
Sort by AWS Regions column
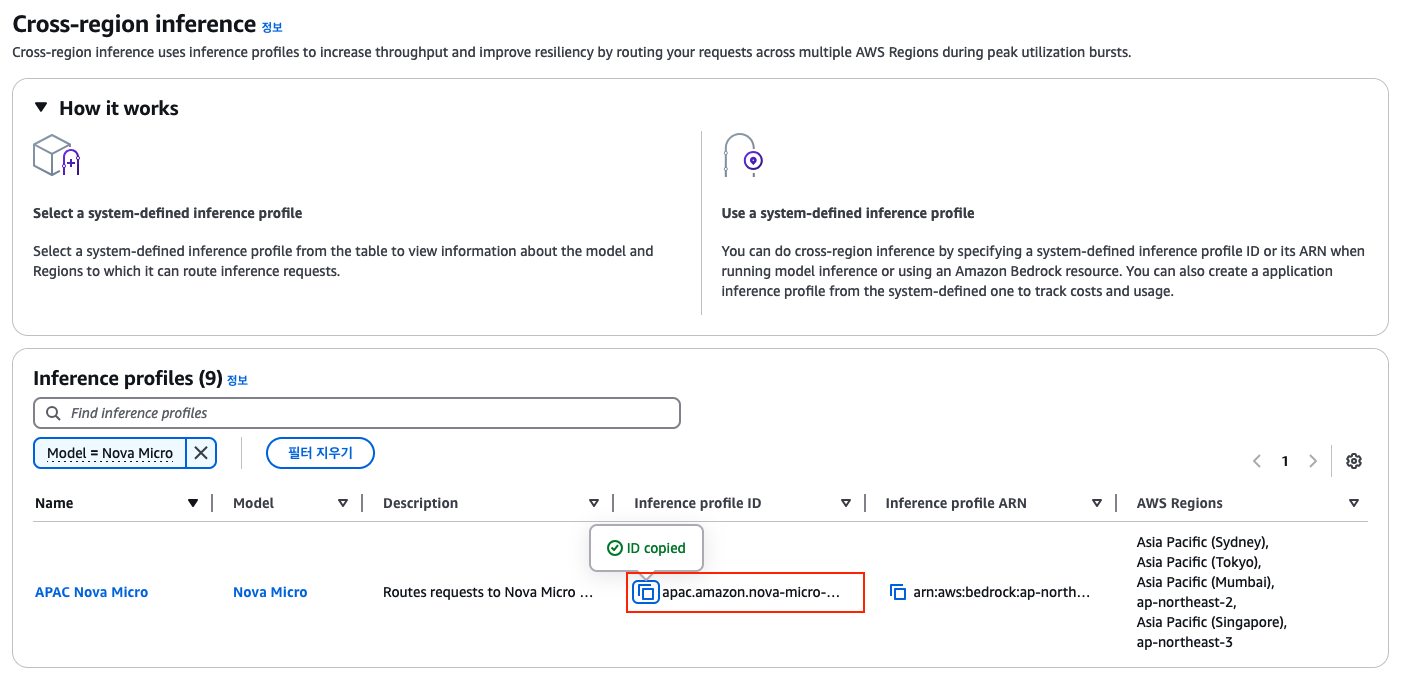[1354, 503]
